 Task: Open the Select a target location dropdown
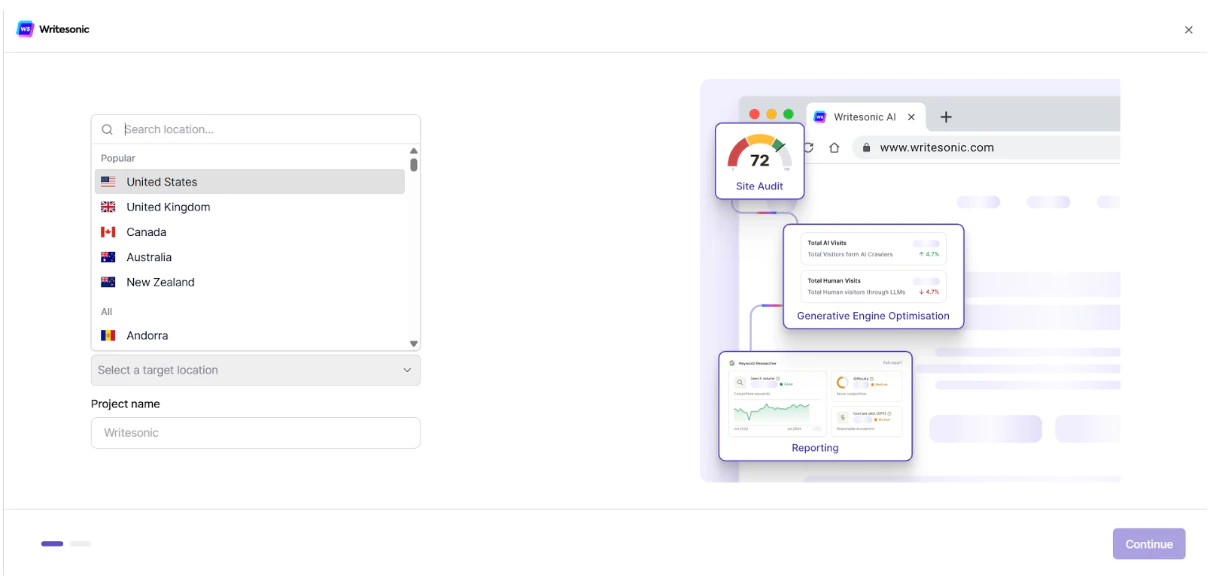pos(256,370)
